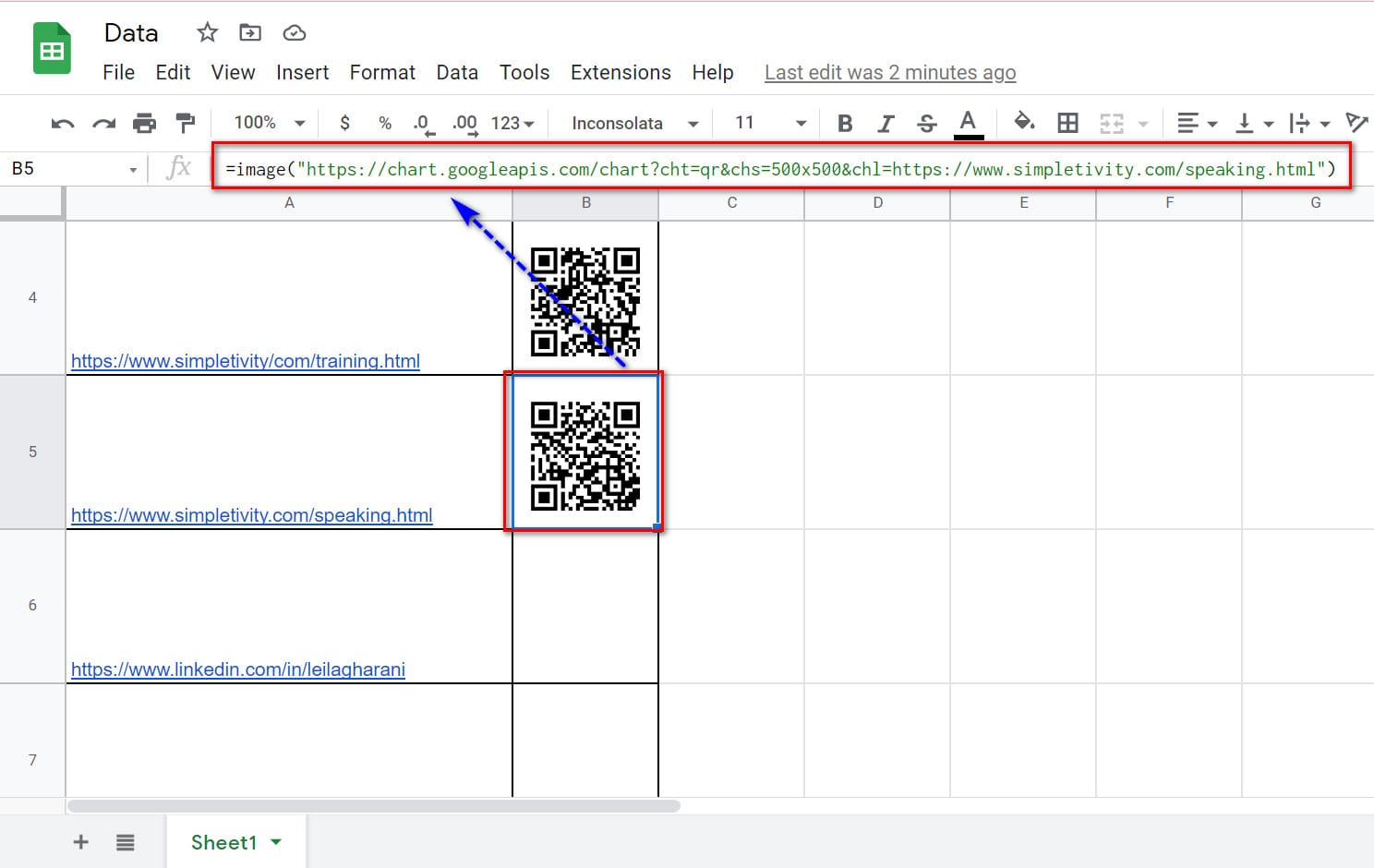This screenshot has height=868, width=1374.
Task: Click the move to folder icon
Action: (250, 33)
